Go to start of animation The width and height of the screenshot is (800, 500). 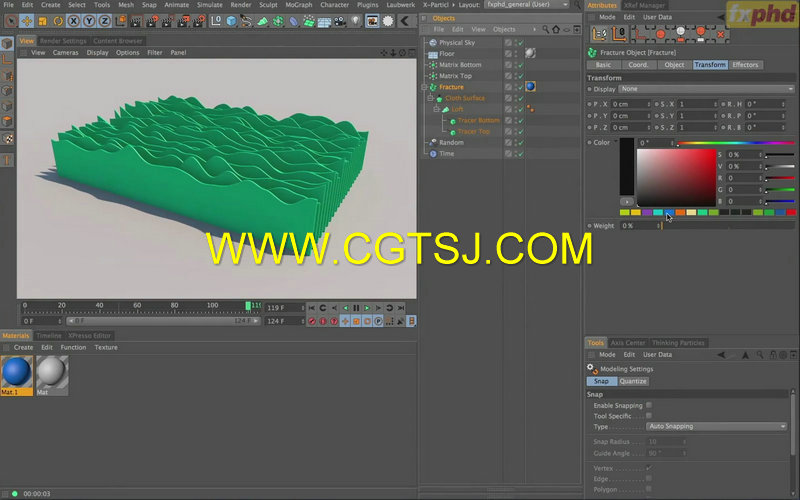[311, 308]
